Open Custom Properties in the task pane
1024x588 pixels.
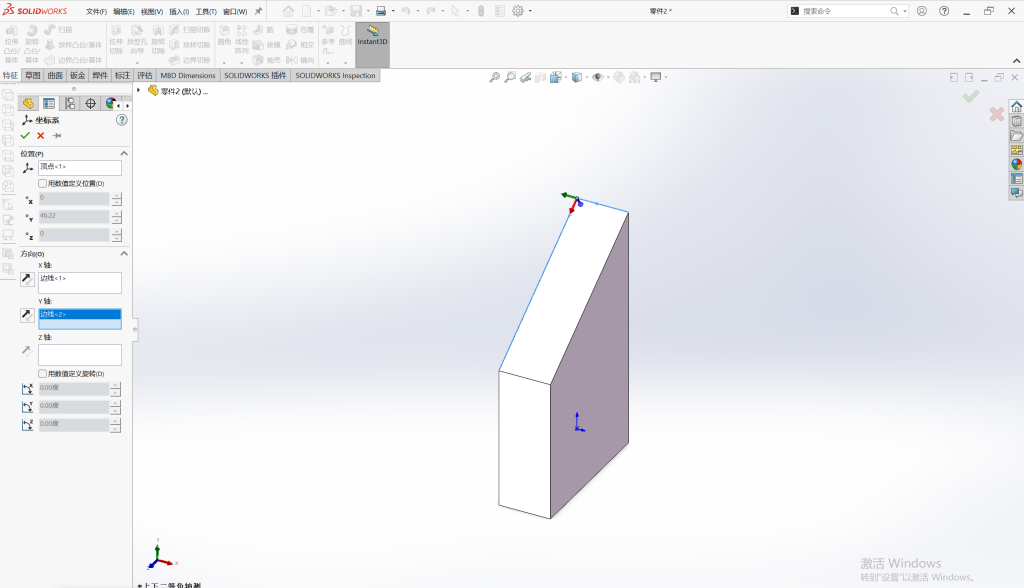1016,178
